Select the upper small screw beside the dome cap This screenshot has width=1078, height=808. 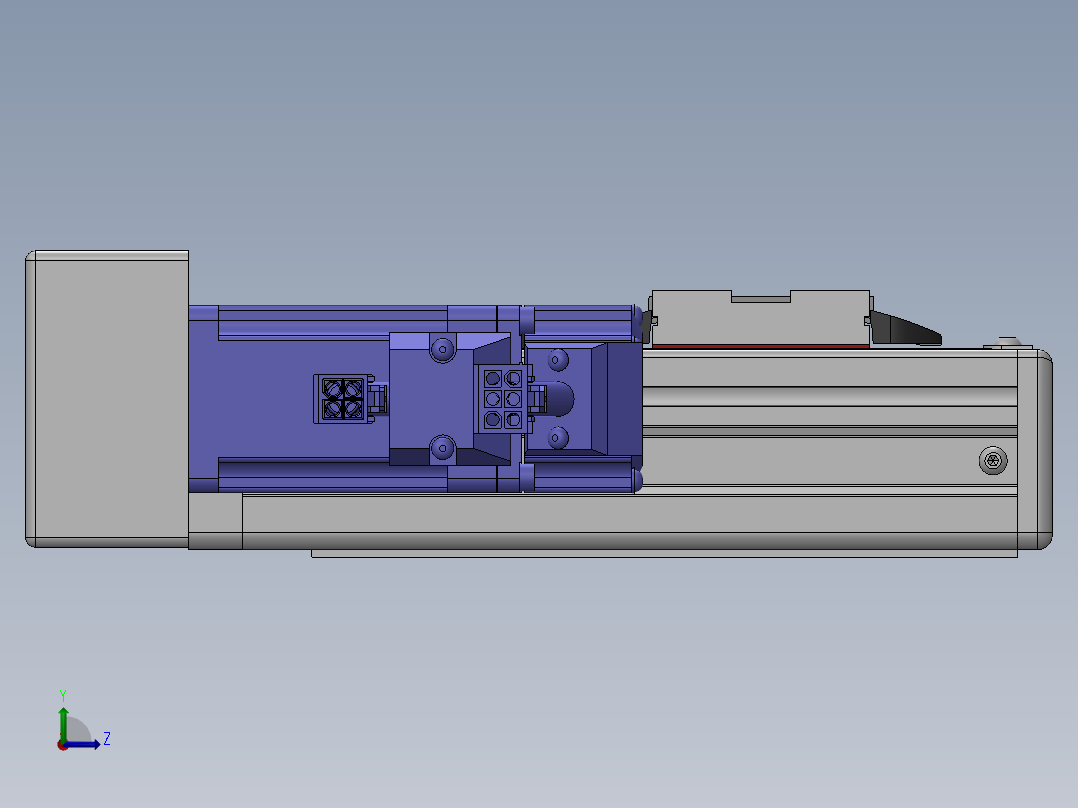pyautogui.click(x=557, y=360)
